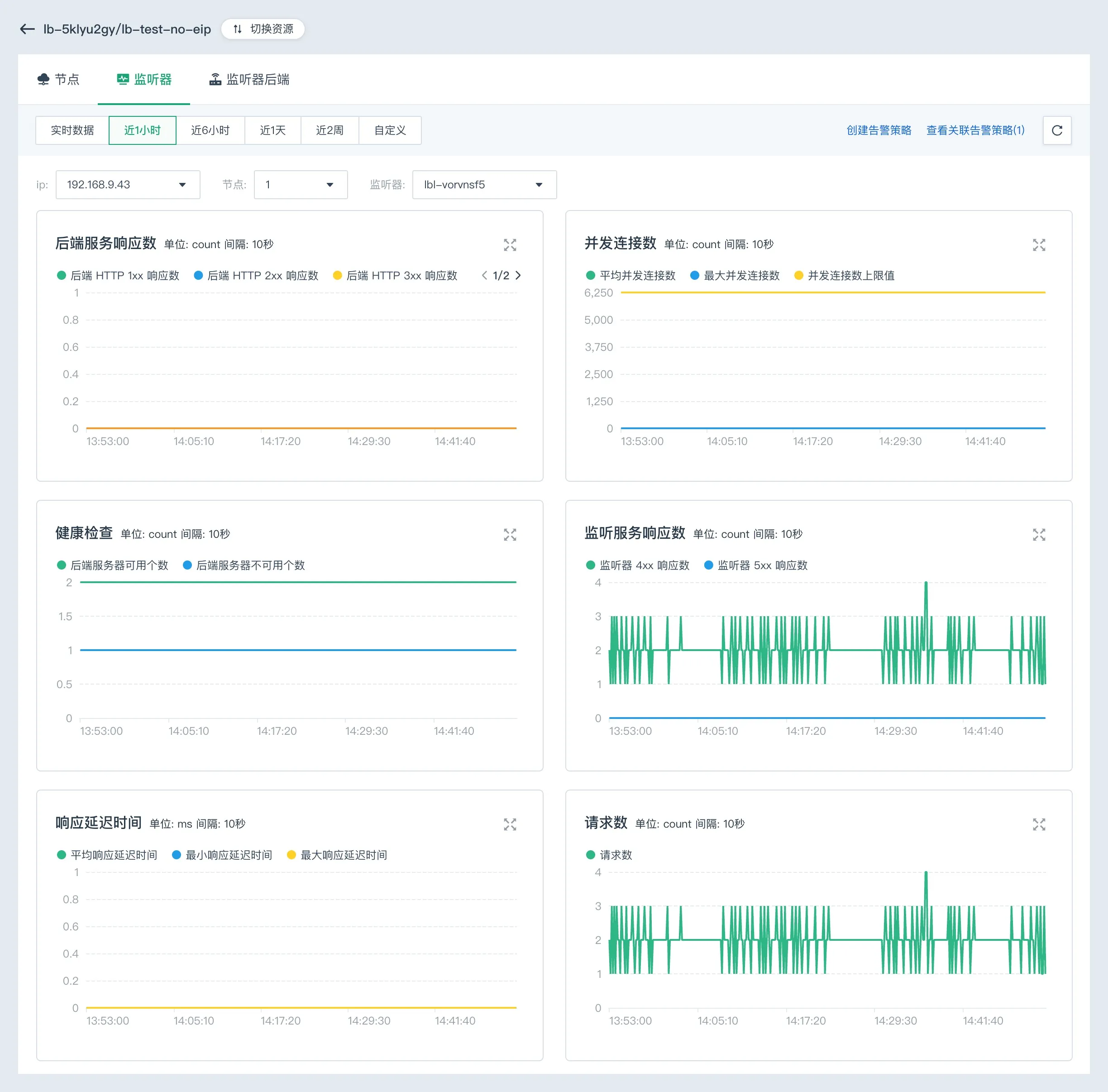Screen dimensions: 1108x1092
Task: Click the 1/2 legend page indicator
Action: click(501, 275)
